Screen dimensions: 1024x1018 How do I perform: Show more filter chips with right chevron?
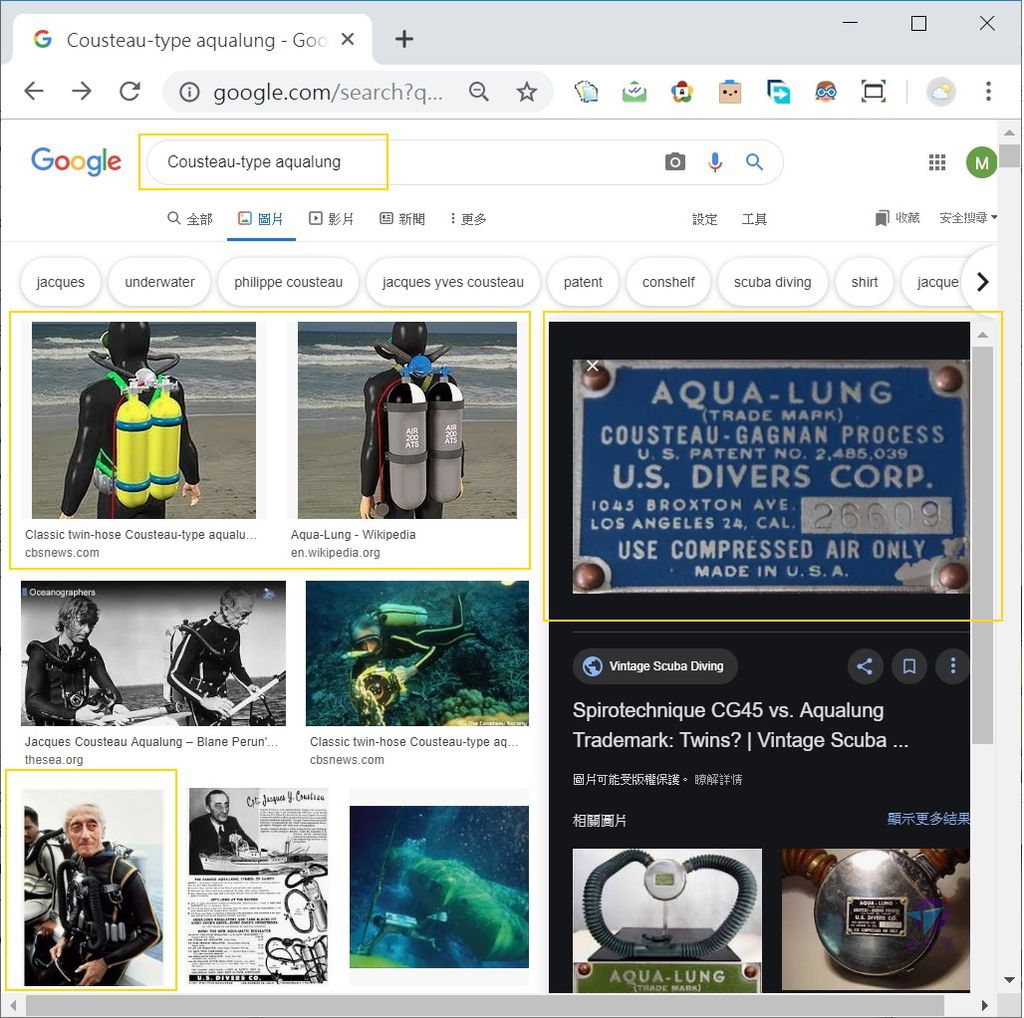coord(982,282)
